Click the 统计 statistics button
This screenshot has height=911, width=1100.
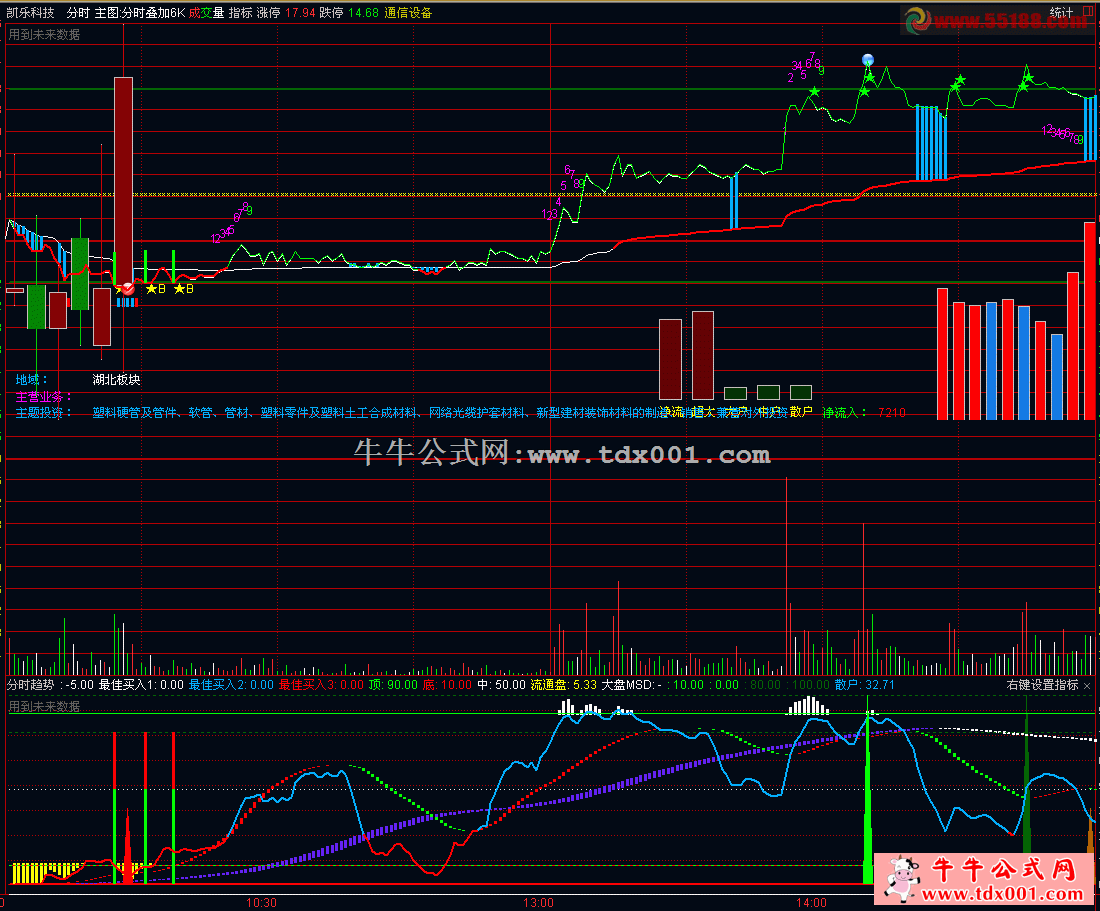(x=1061, y=13)
